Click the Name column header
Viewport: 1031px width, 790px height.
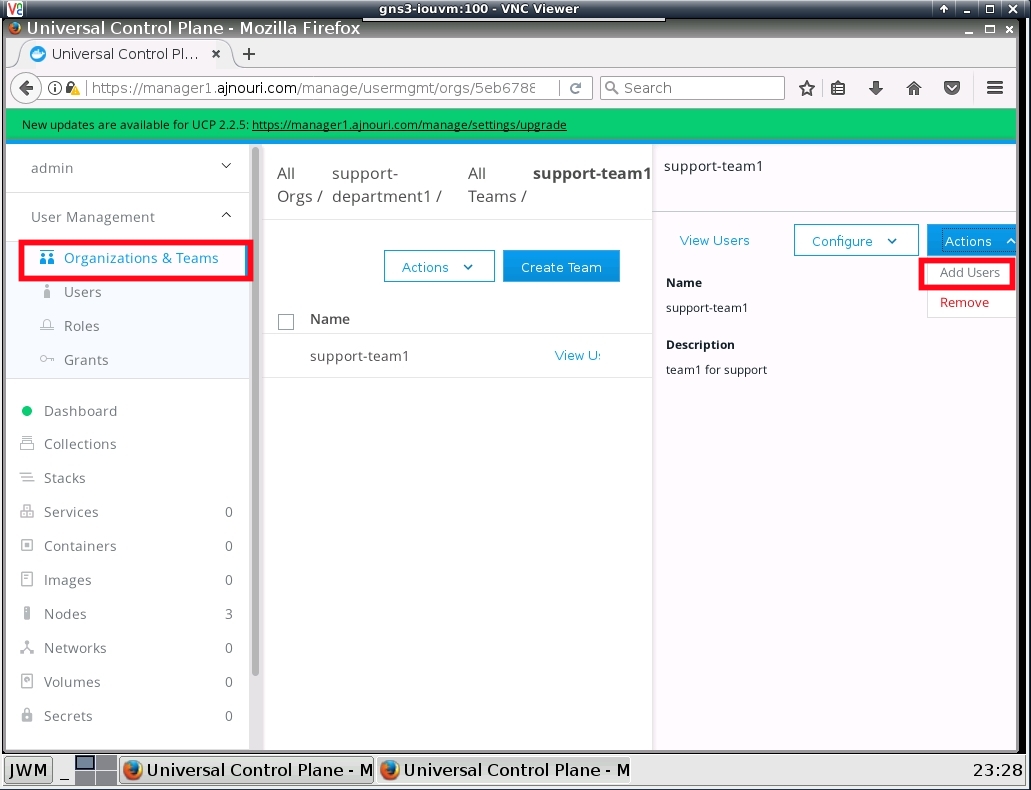click(329, 319)
